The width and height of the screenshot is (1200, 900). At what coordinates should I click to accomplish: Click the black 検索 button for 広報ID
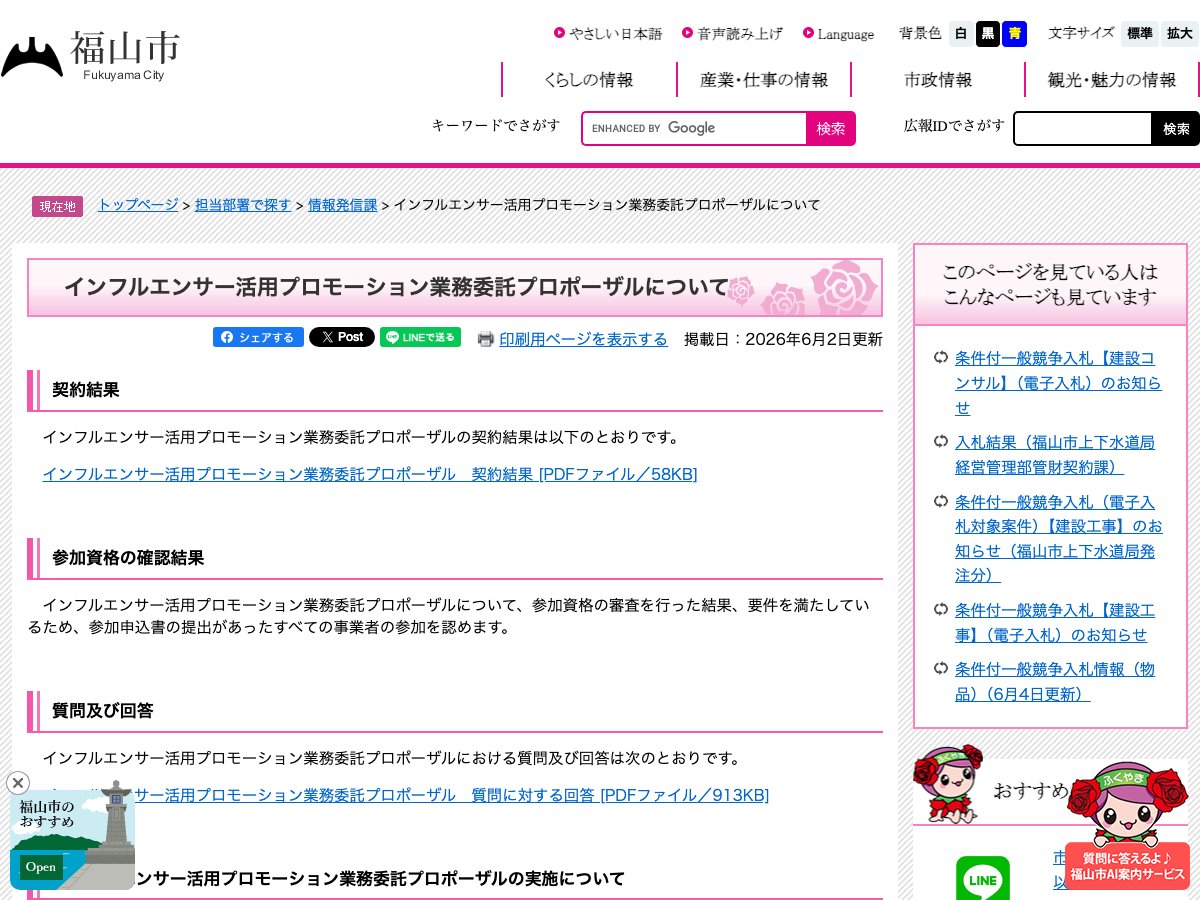coord(1176,128)
